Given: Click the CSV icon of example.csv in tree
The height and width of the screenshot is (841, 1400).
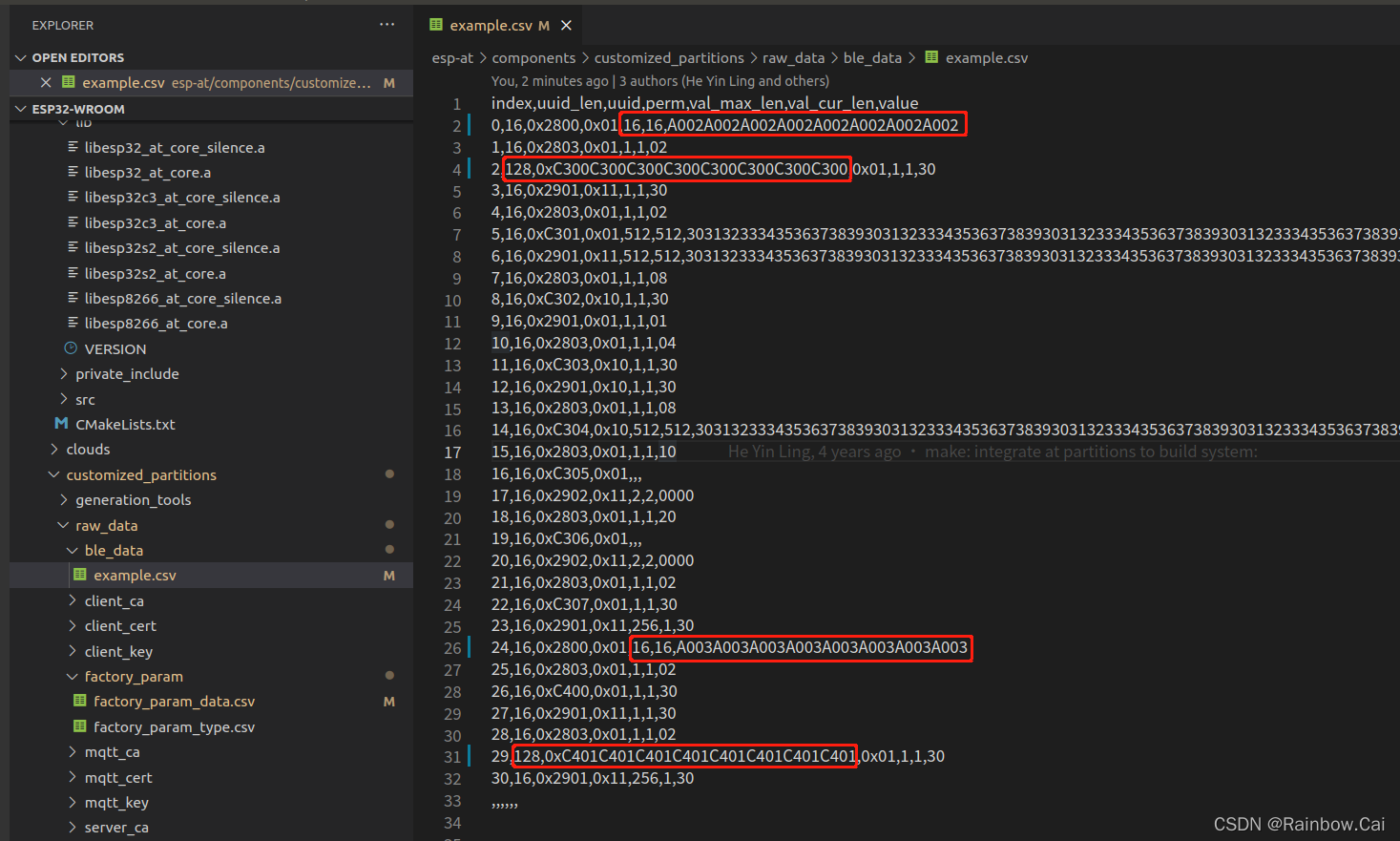Looking at the screenshot, I should coord(80,575).
